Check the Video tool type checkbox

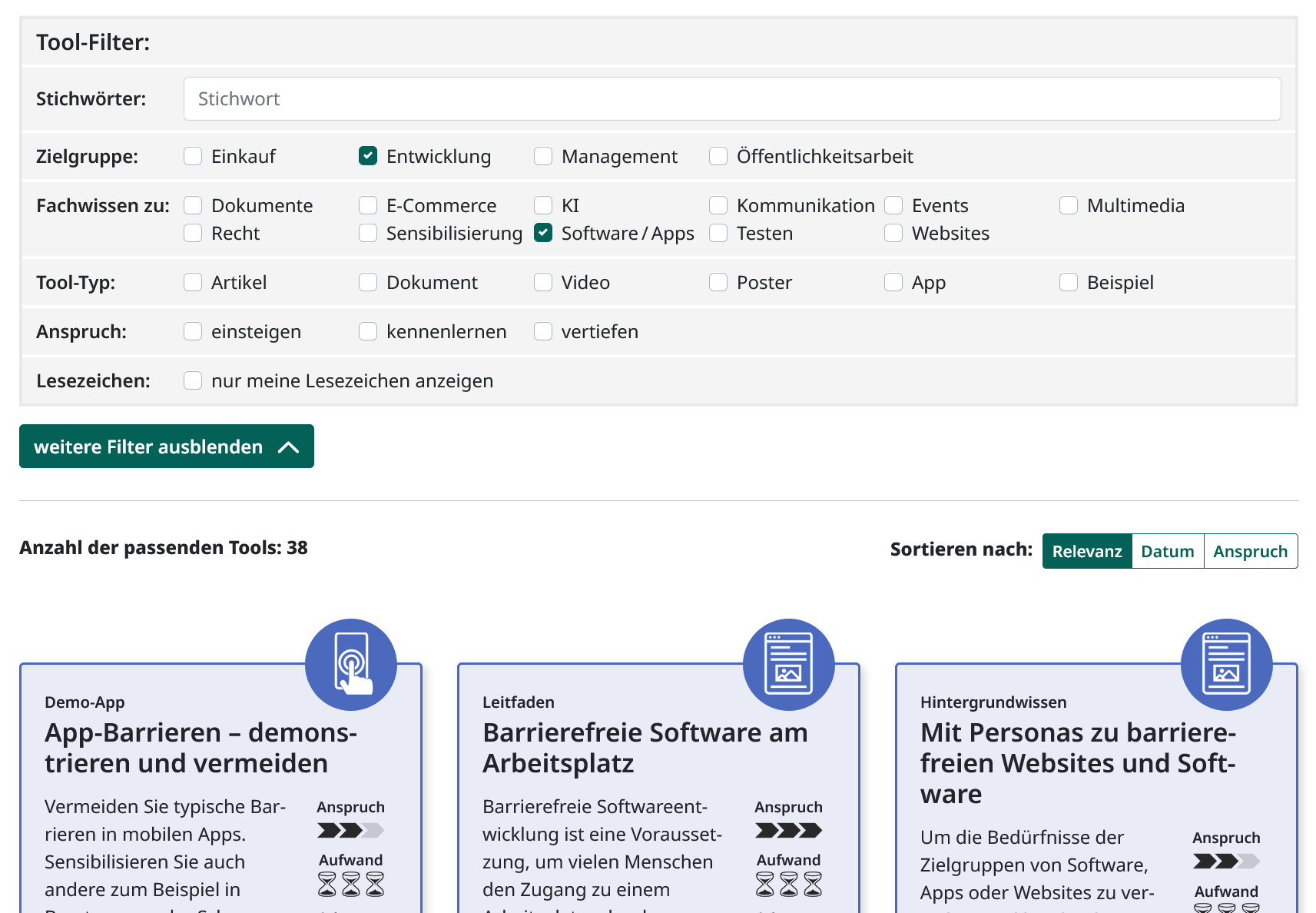pyautogui.click(x=543, y=282)
